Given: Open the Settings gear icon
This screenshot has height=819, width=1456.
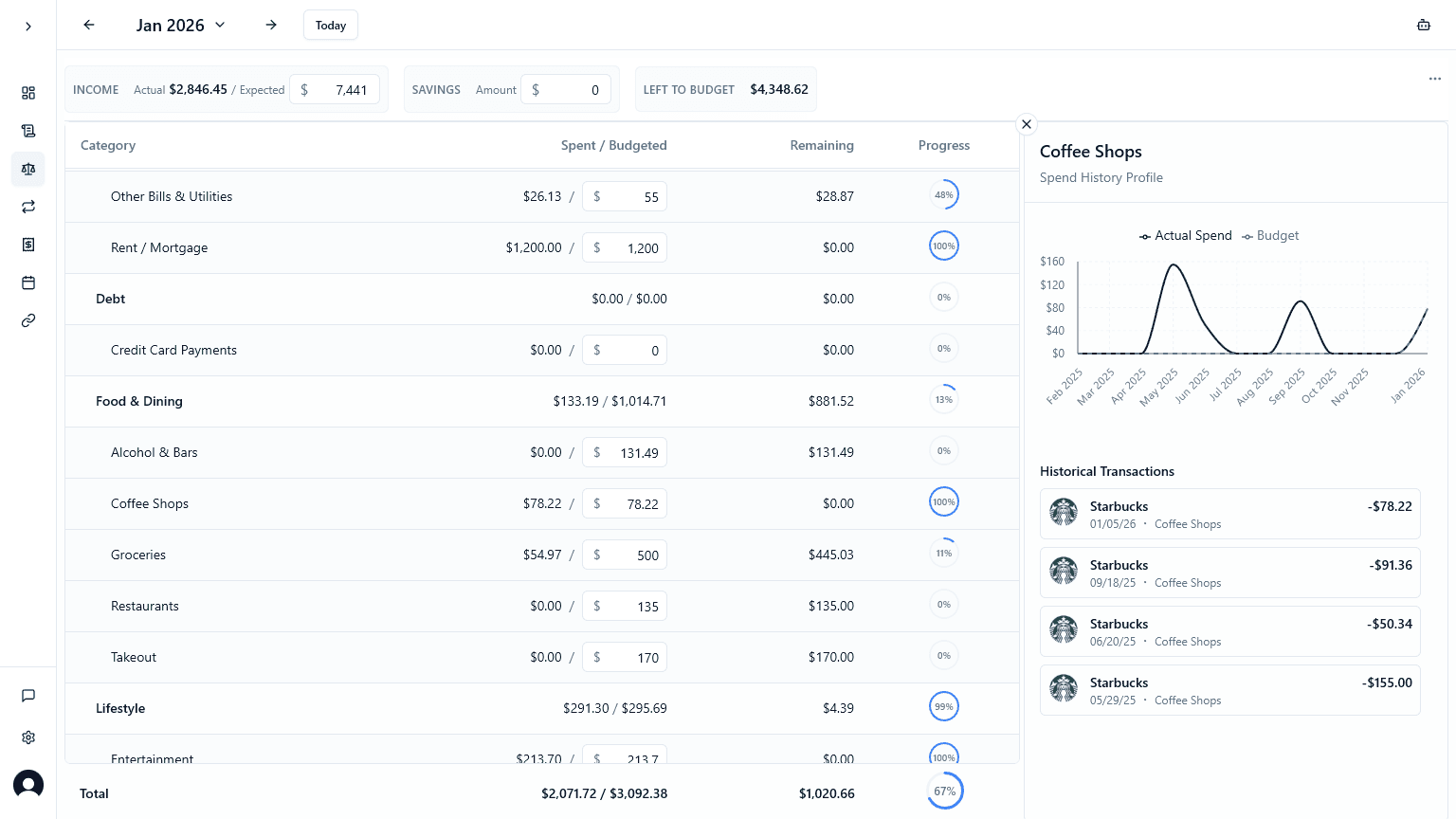Looking at the screenshot, I should (28, 737).
